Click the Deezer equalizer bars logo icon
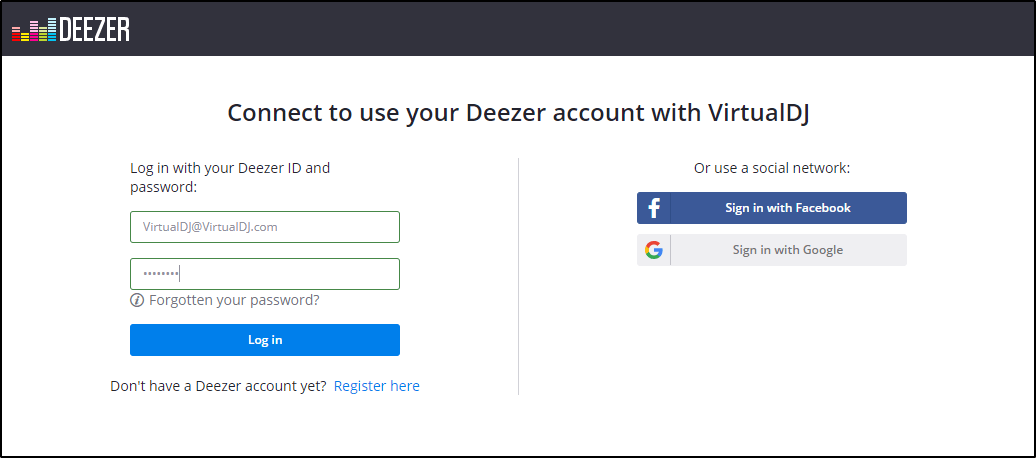The width and height of the screenshot is (1036, 458). 34,30
